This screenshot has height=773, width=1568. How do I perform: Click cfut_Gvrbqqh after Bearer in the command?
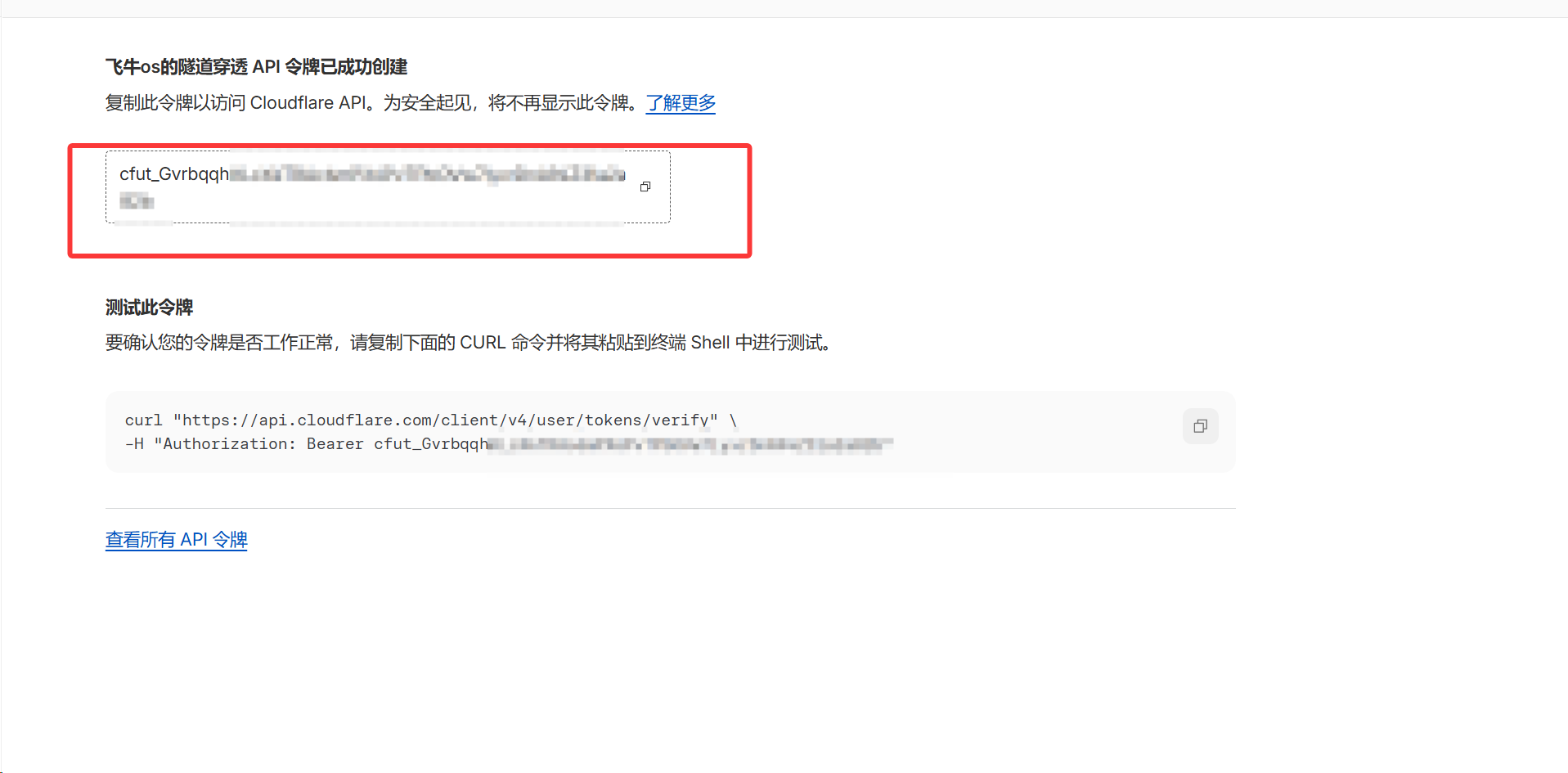pos(431,444)
